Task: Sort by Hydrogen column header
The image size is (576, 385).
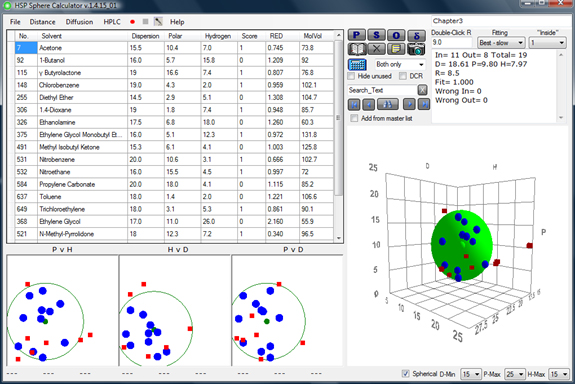Action: click(219, 36)
